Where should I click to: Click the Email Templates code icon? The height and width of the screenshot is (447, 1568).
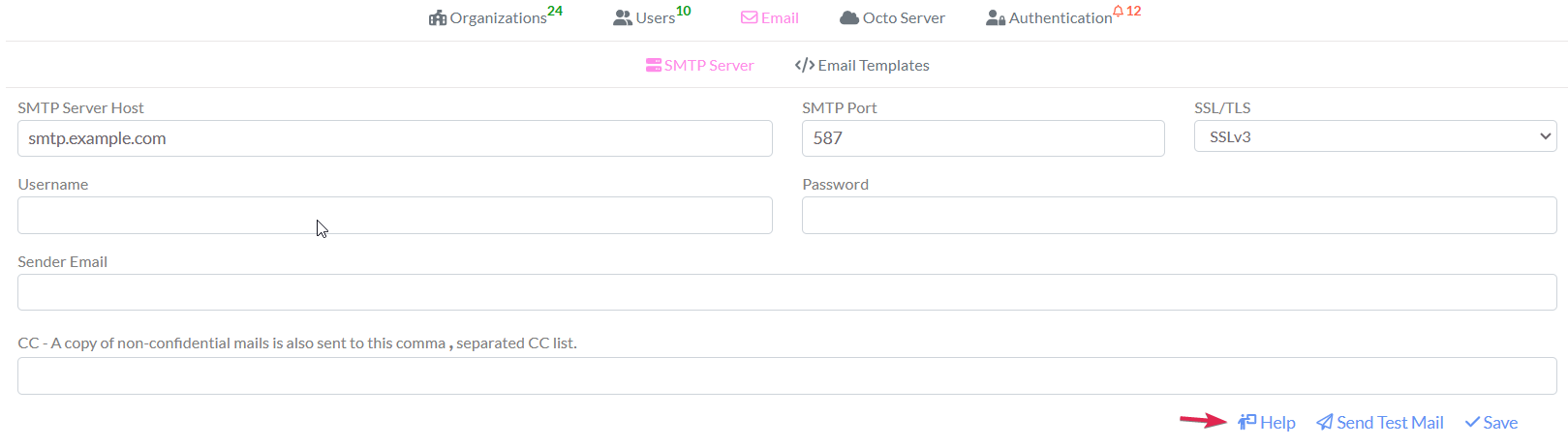pos(804,66)
